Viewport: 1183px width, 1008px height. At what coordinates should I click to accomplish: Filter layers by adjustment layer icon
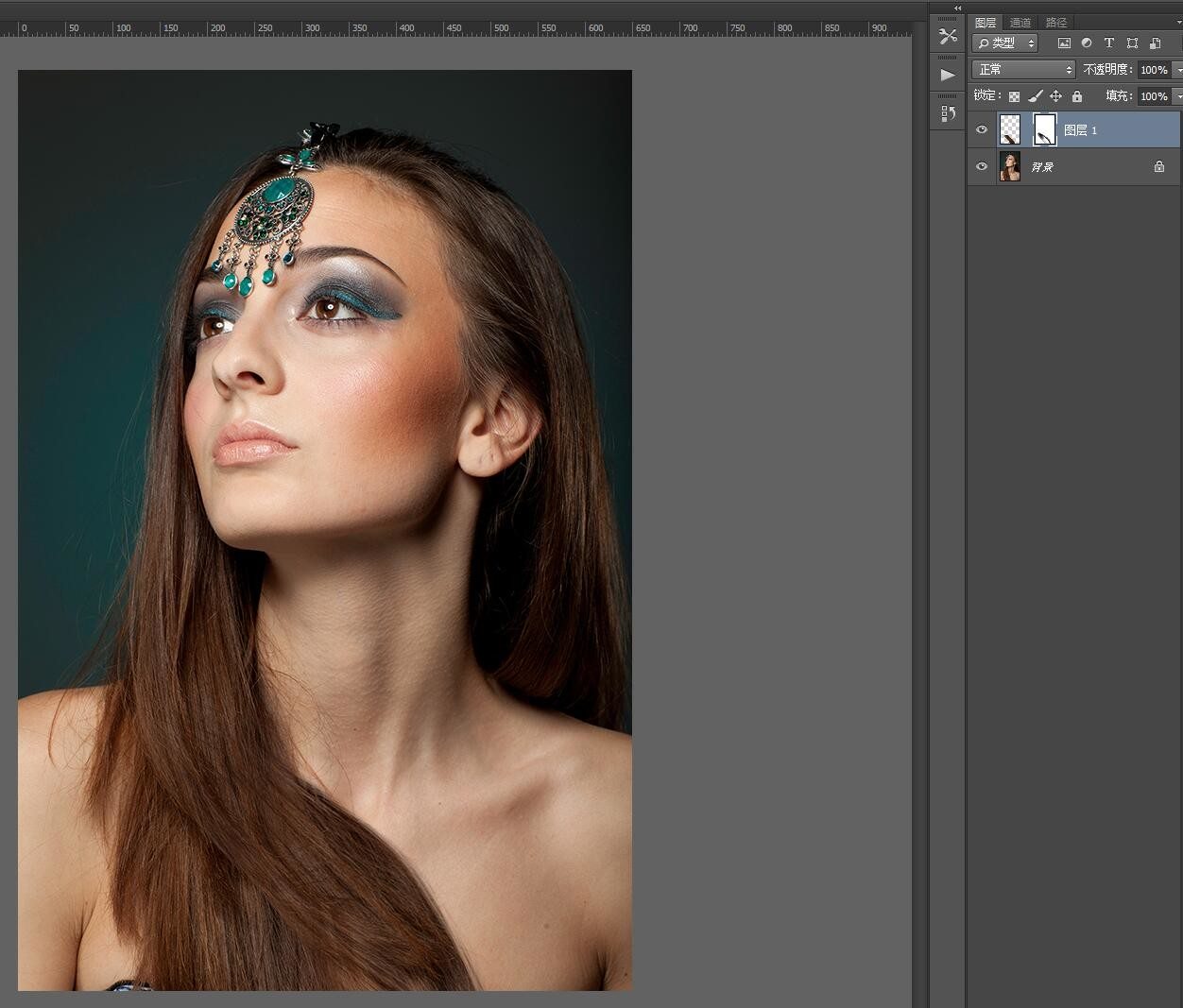click(1087, 43)
